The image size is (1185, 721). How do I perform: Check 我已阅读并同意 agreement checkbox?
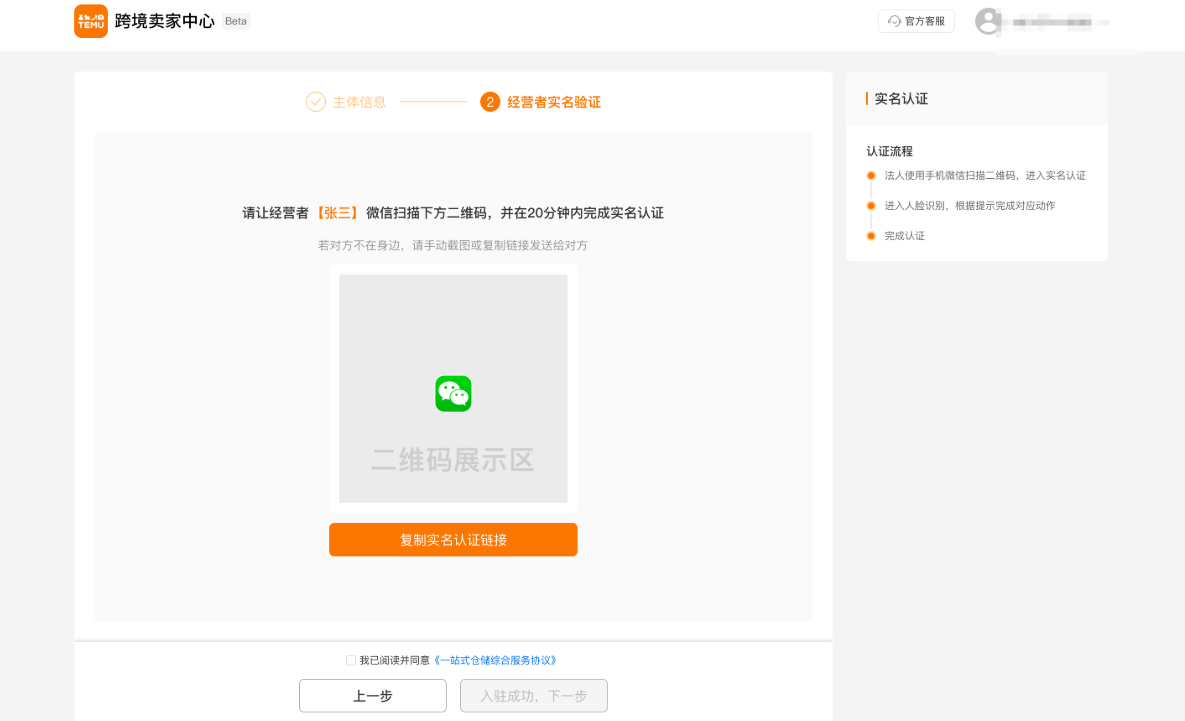(x=351, y=661)
